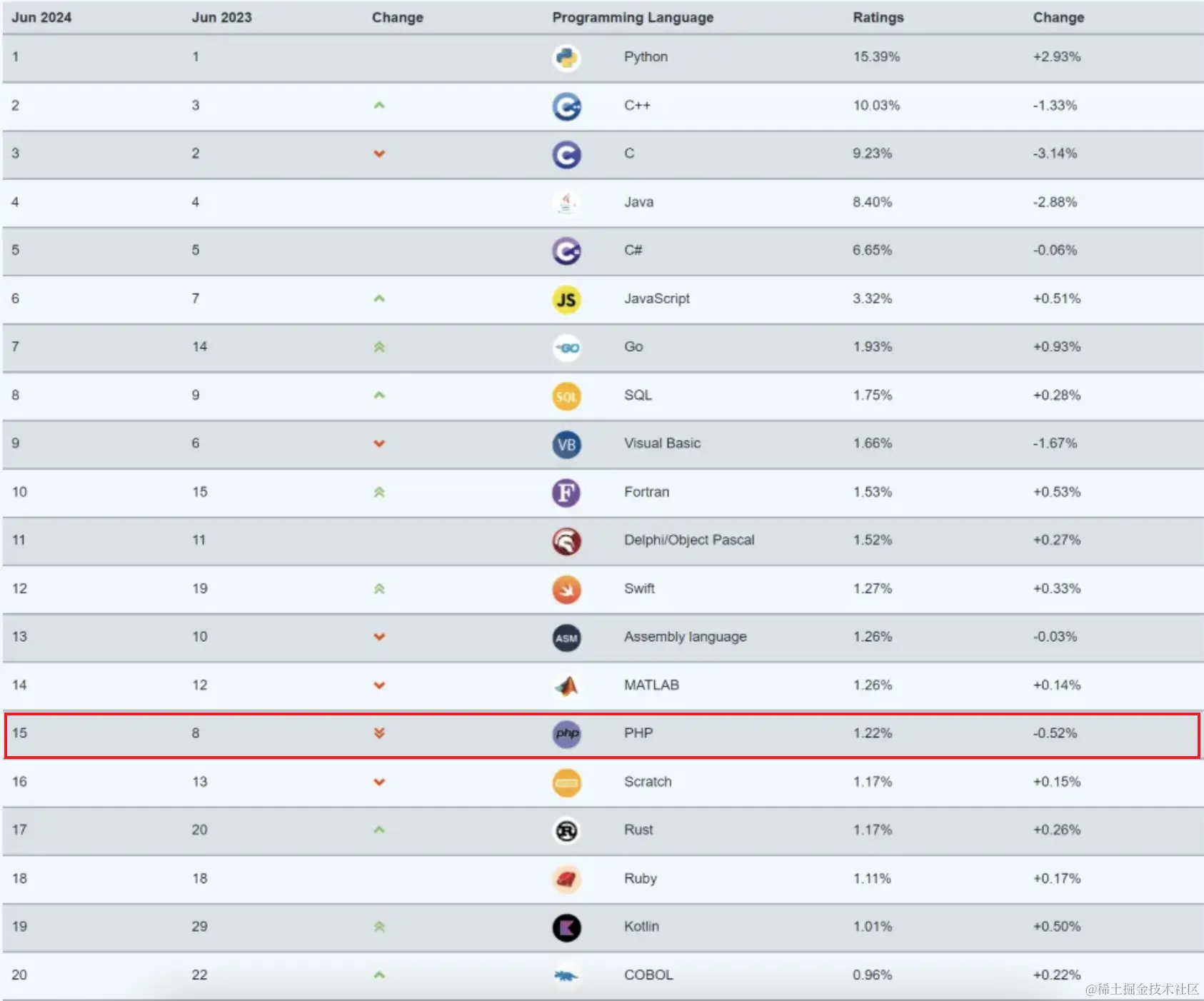Select the Fortran F icon

click(x=566, y=493)
